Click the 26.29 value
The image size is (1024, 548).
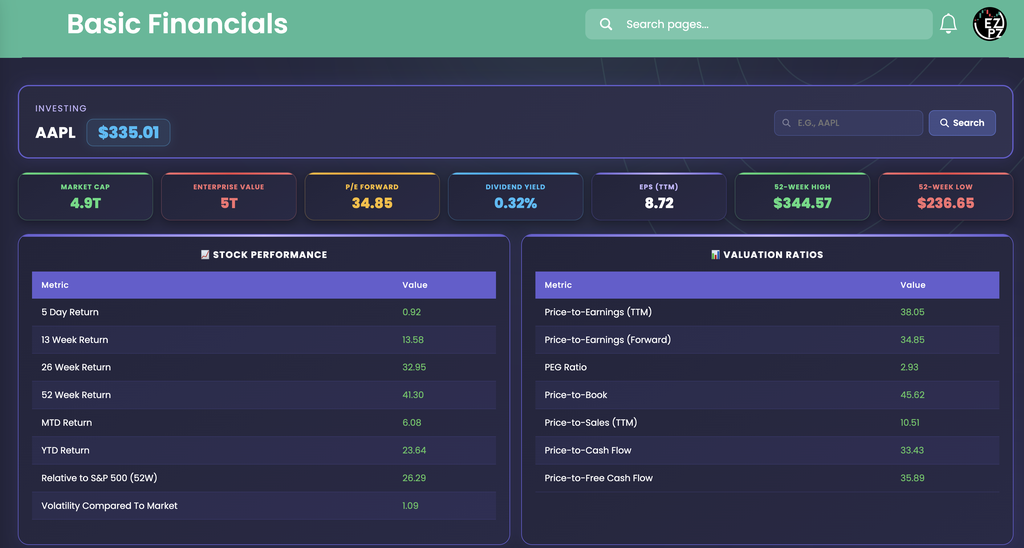click(414, 478)
